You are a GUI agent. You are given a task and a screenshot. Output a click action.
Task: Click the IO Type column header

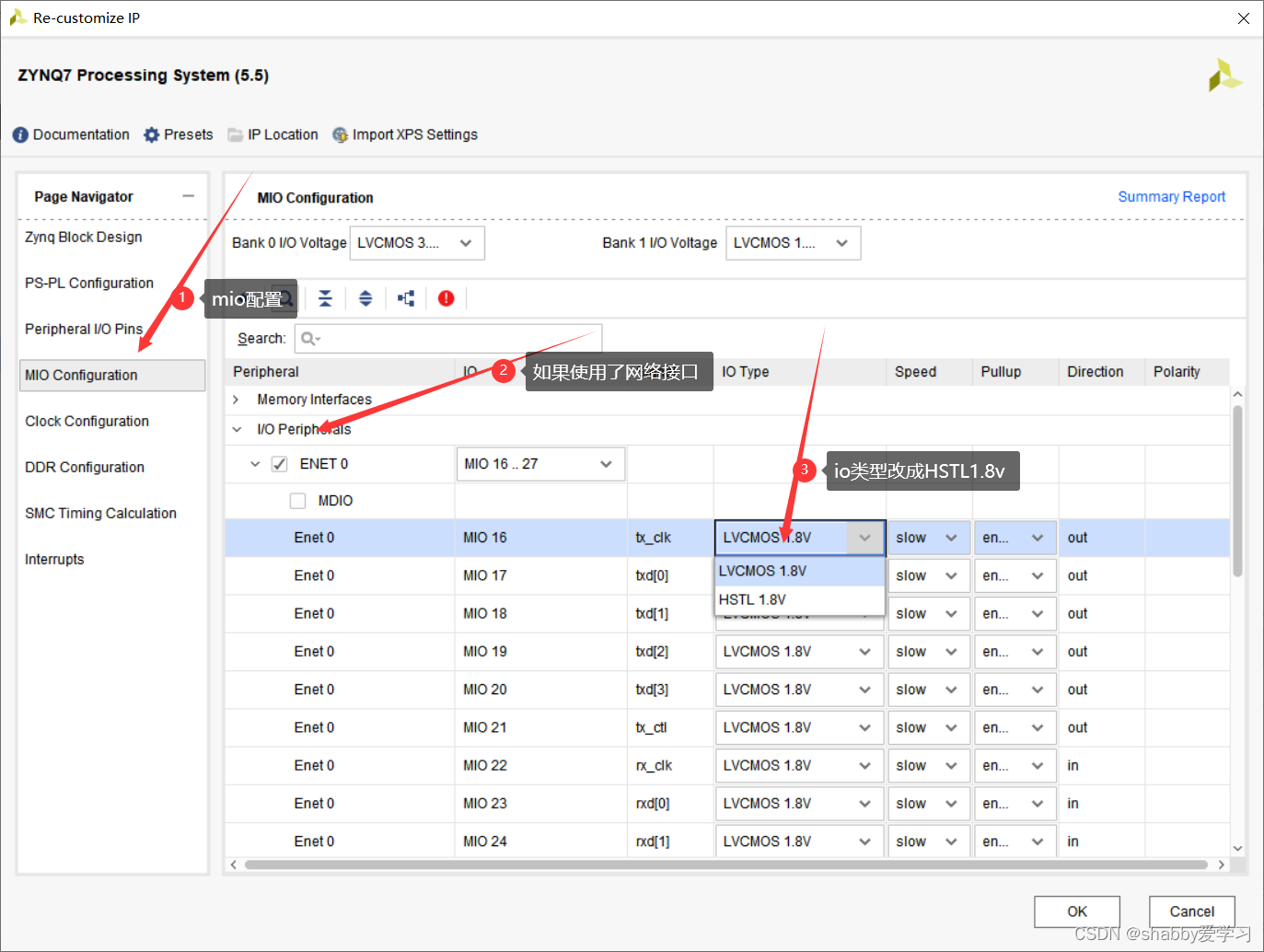tap(800, 372)
